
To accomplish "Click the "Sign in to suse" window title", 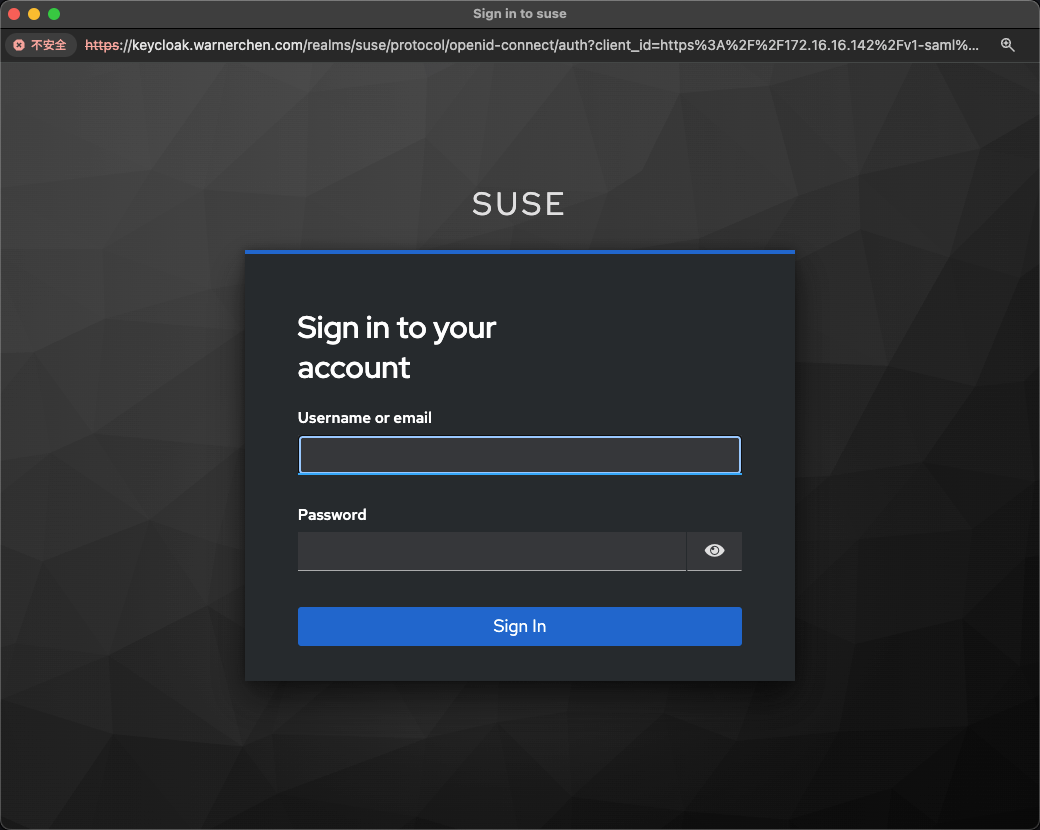I will pyautogui.click(x=519, y=14).
